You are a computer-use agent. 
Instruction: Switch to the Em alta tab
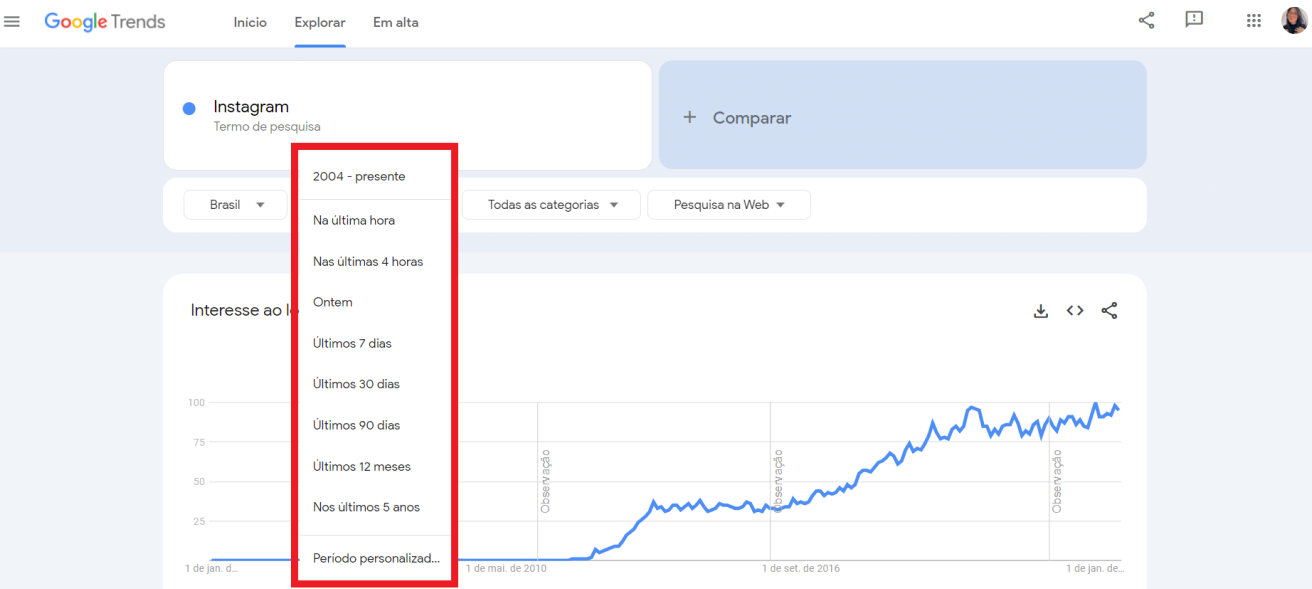click(x=396, y=22)
